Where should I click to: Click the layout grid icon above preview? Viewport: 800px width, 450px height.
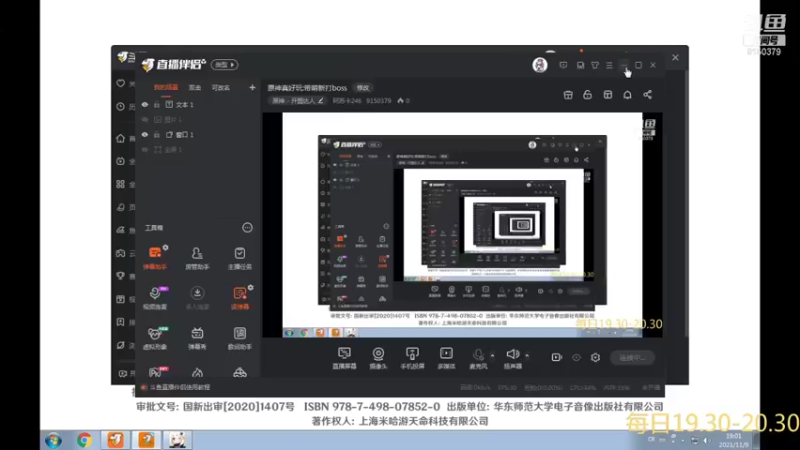click(x=608, y=95)
